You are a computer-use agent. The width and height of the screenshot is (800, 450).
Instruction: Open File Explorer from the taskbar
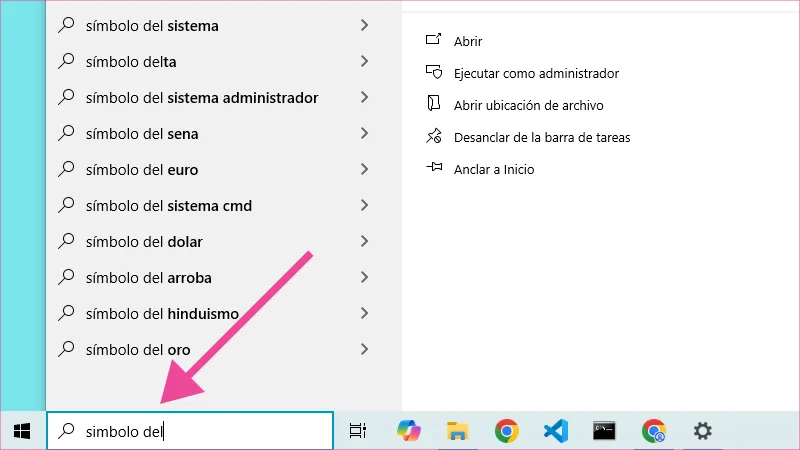(x=457, y=431)
